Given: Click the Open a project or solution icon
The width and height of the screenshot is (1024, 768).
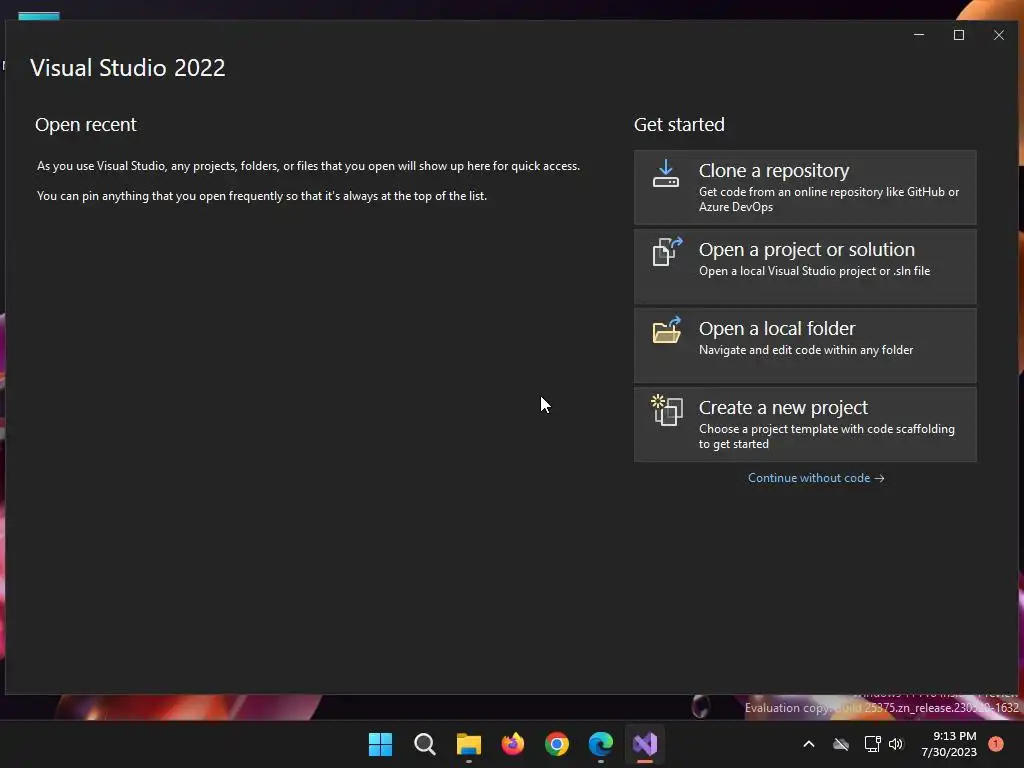Looking at the screenshot, I should tap(667, 251).
